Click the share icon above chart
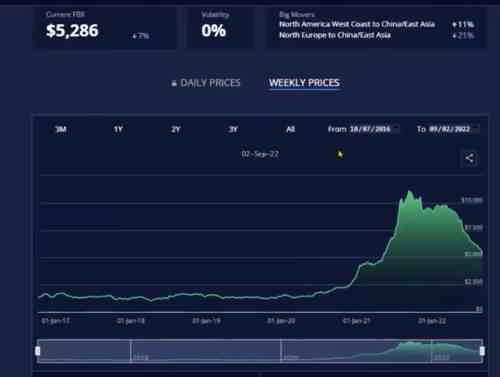This screenshot has width=500, height=377. (x=469, y=158)
